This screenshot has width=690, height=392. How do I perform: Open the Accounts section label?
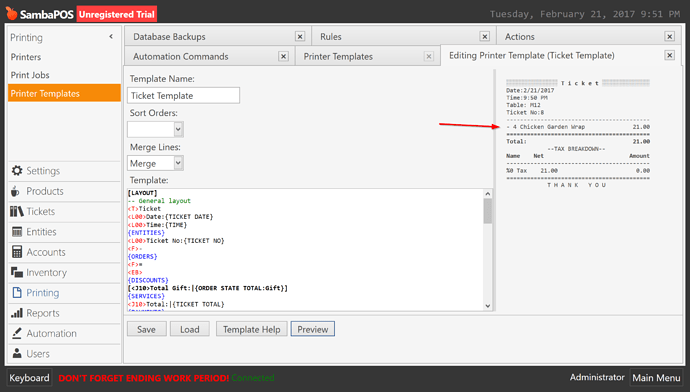coord(46,252)
